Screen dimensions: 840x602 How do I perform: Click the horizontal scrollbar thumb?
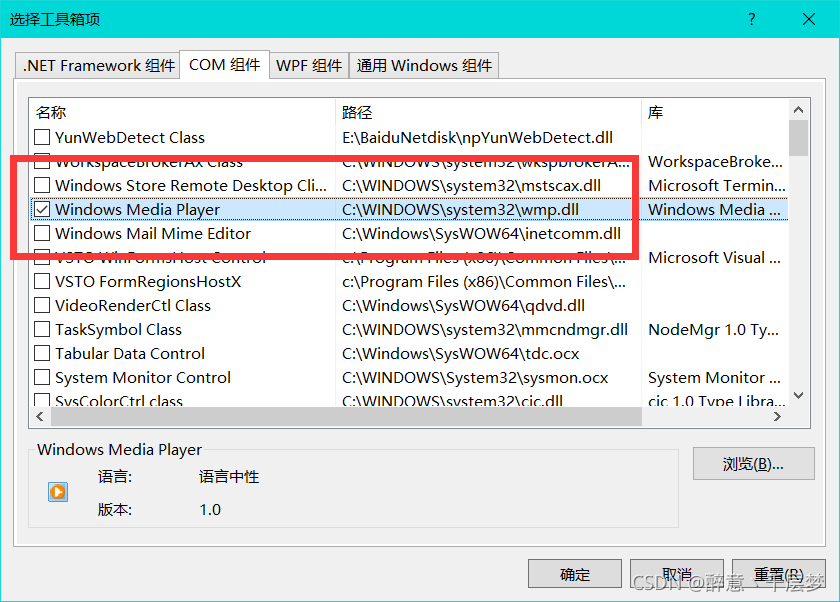click(347, 416)
